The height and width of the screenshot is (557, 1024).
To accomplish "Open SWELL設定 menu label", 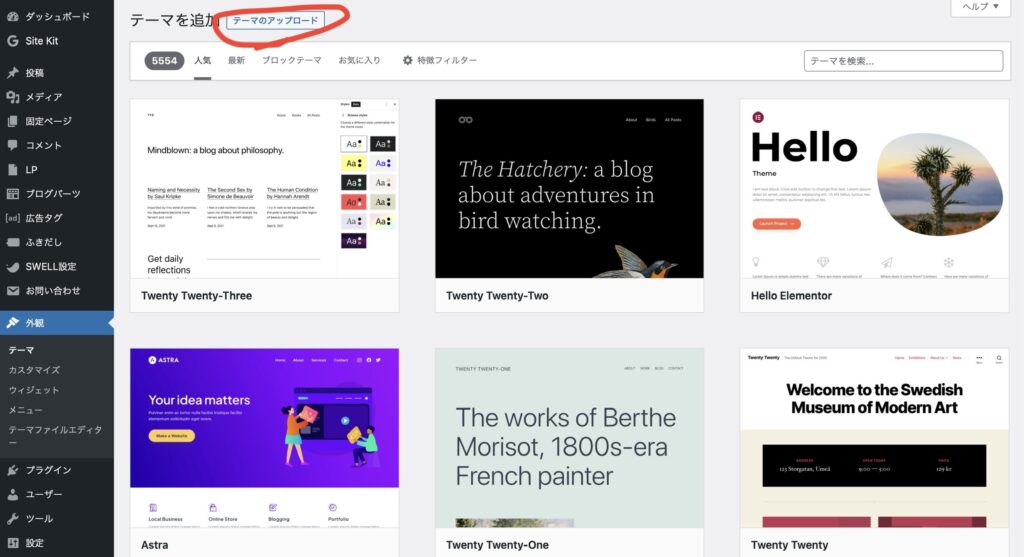I will (51, 266).
